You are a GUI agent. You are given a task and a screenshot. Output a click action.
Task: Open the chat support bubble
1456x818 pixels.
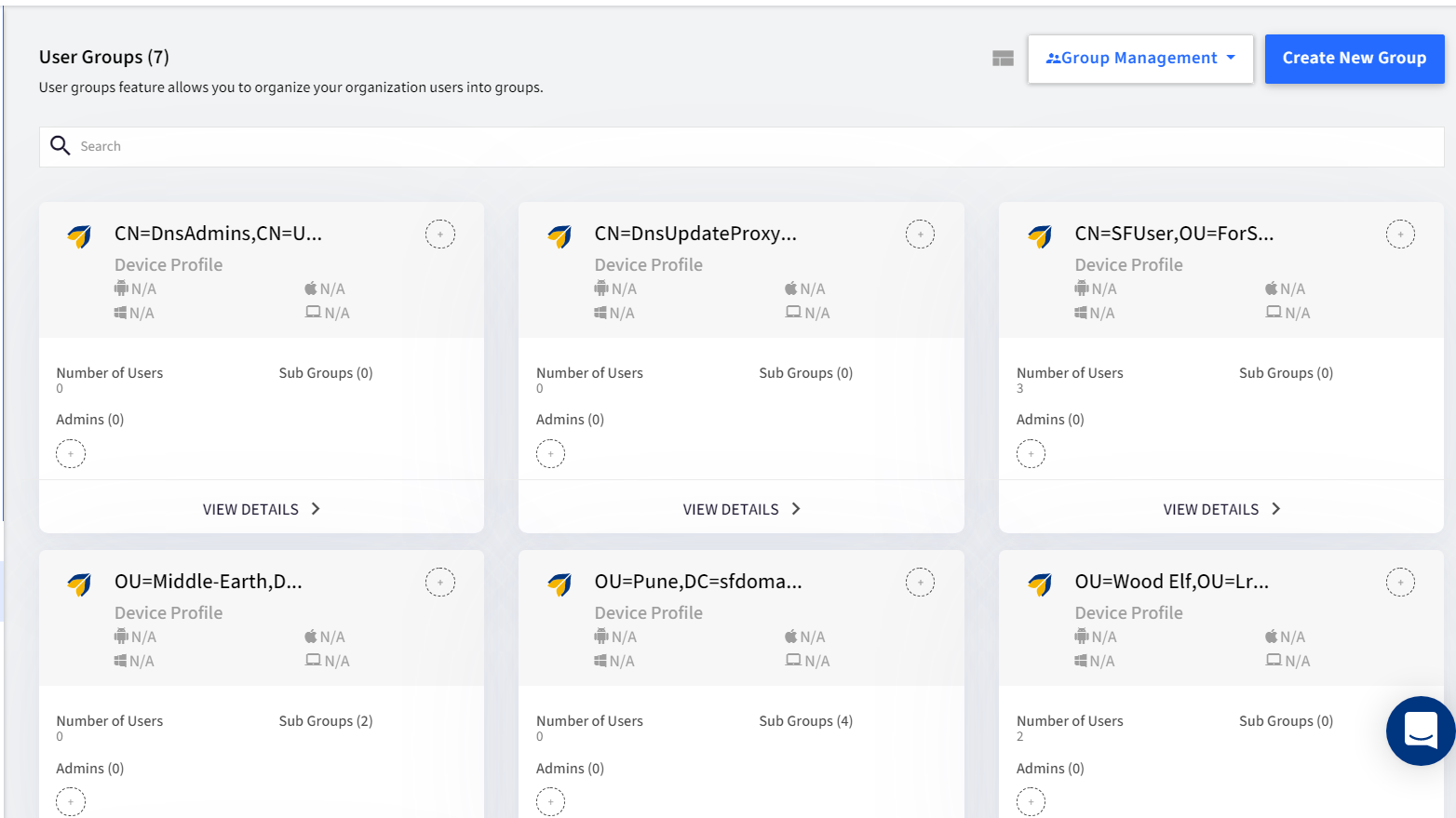coord(1421,731)
